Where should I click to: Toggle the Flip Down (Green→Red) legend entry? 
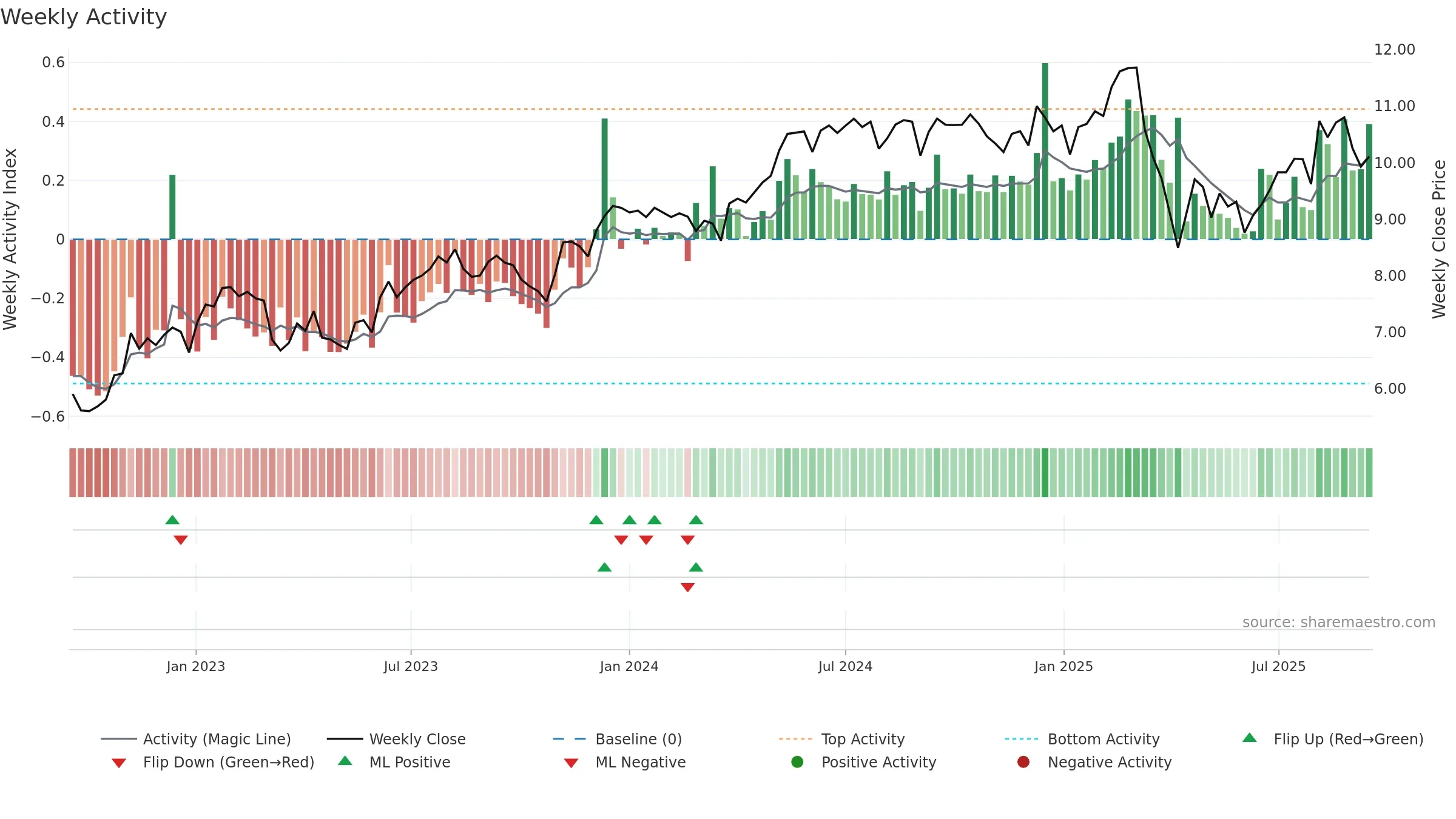click(x=213, y=762)
